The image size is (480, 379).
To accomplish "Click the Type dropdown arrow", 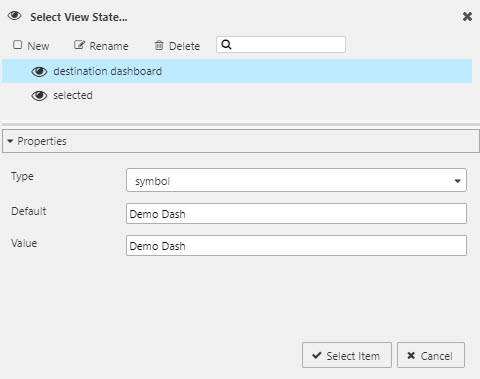I will [457, 181].
